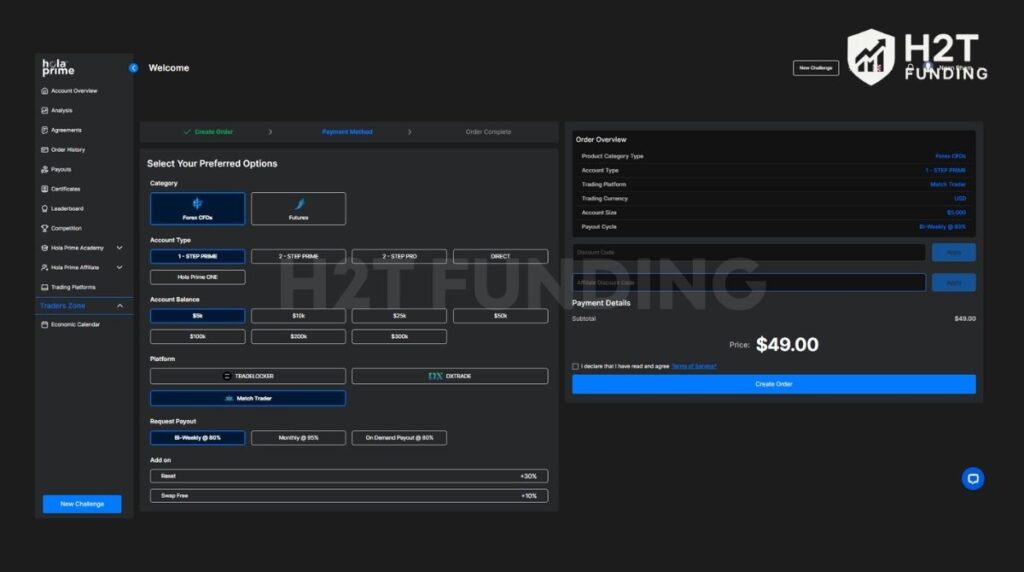Image resolution: width=1024 pixels, height=572 pixels.
Task: Click the Futures category icon
Action: (299, 204)
